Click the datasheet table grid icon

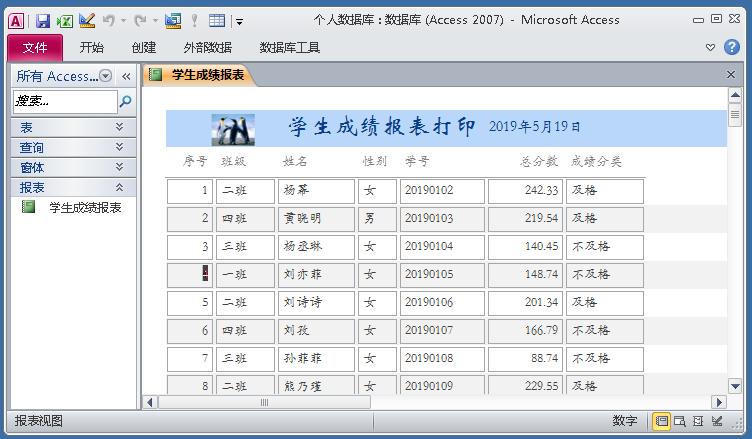tap(217, 20)
